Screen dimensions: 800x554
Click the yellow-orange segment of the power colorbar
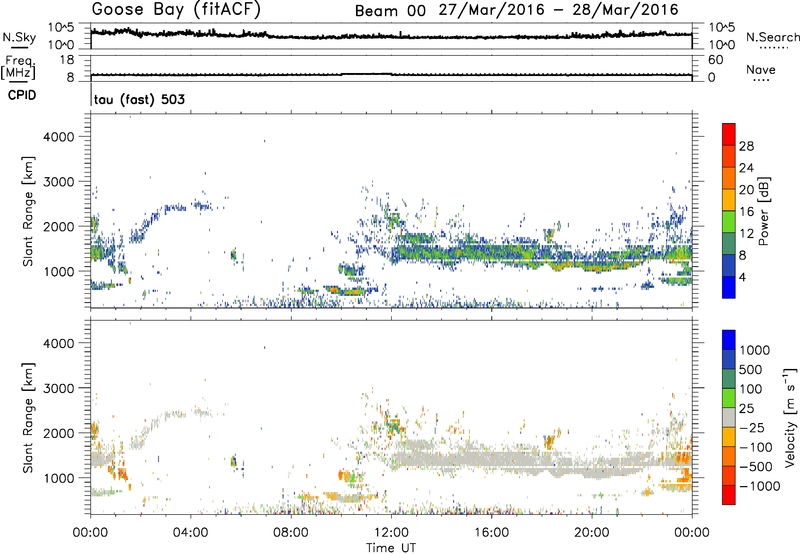(x=729, y=199)
